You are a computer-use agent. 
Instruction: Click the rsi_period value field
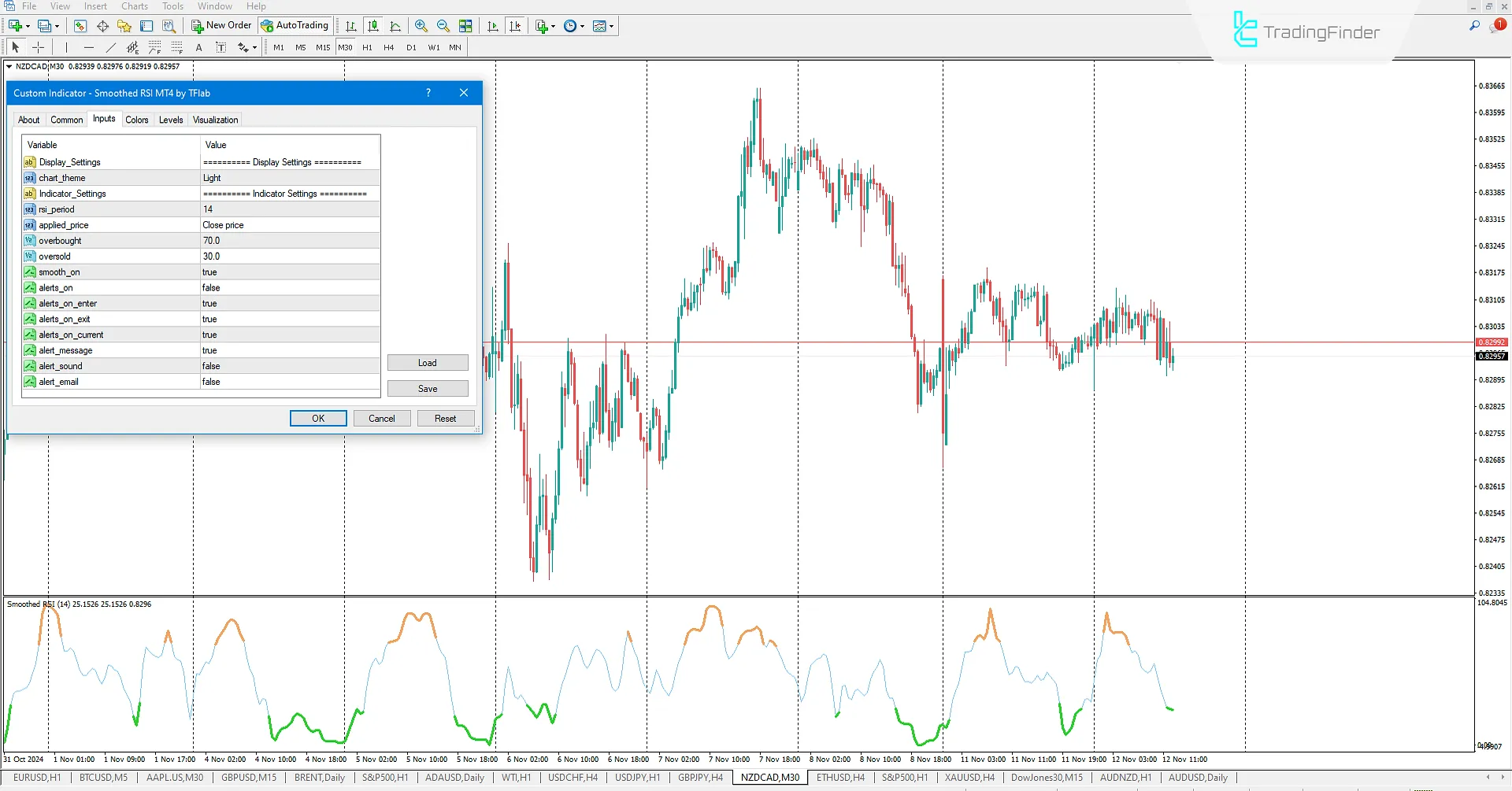pyautogui.click(x=289, y=209)
